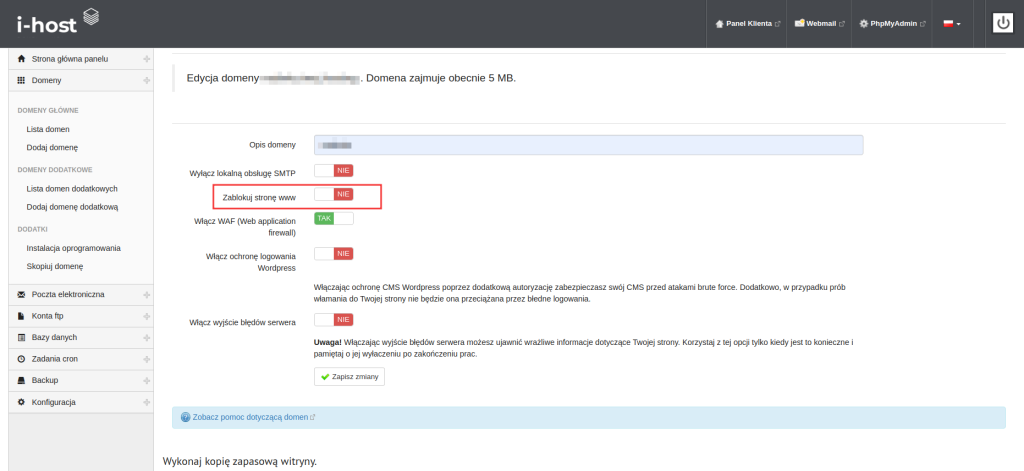Click the Domeny grid icon

pos(22,80)
